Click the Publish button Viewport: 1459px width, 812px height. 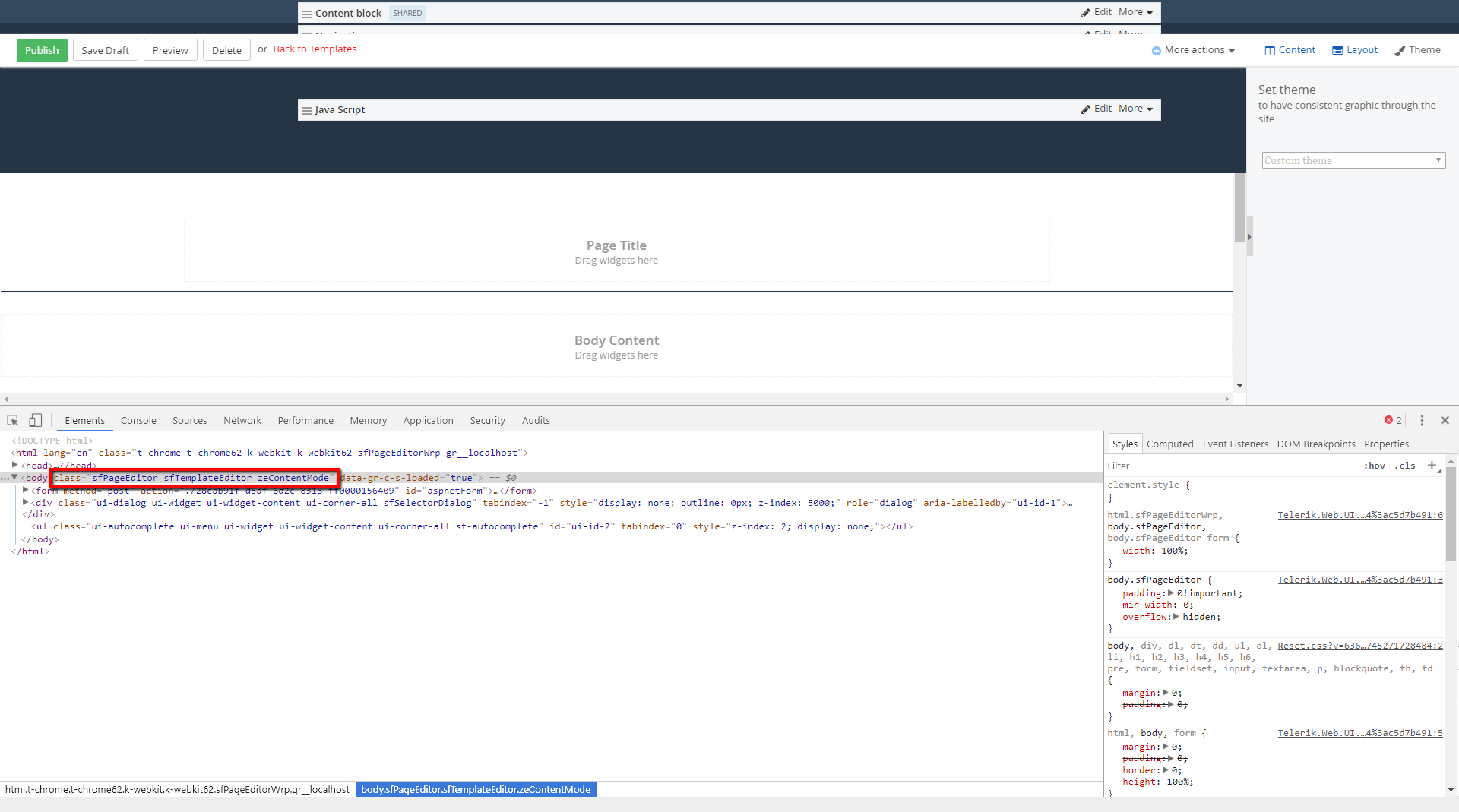pos(42,50)
